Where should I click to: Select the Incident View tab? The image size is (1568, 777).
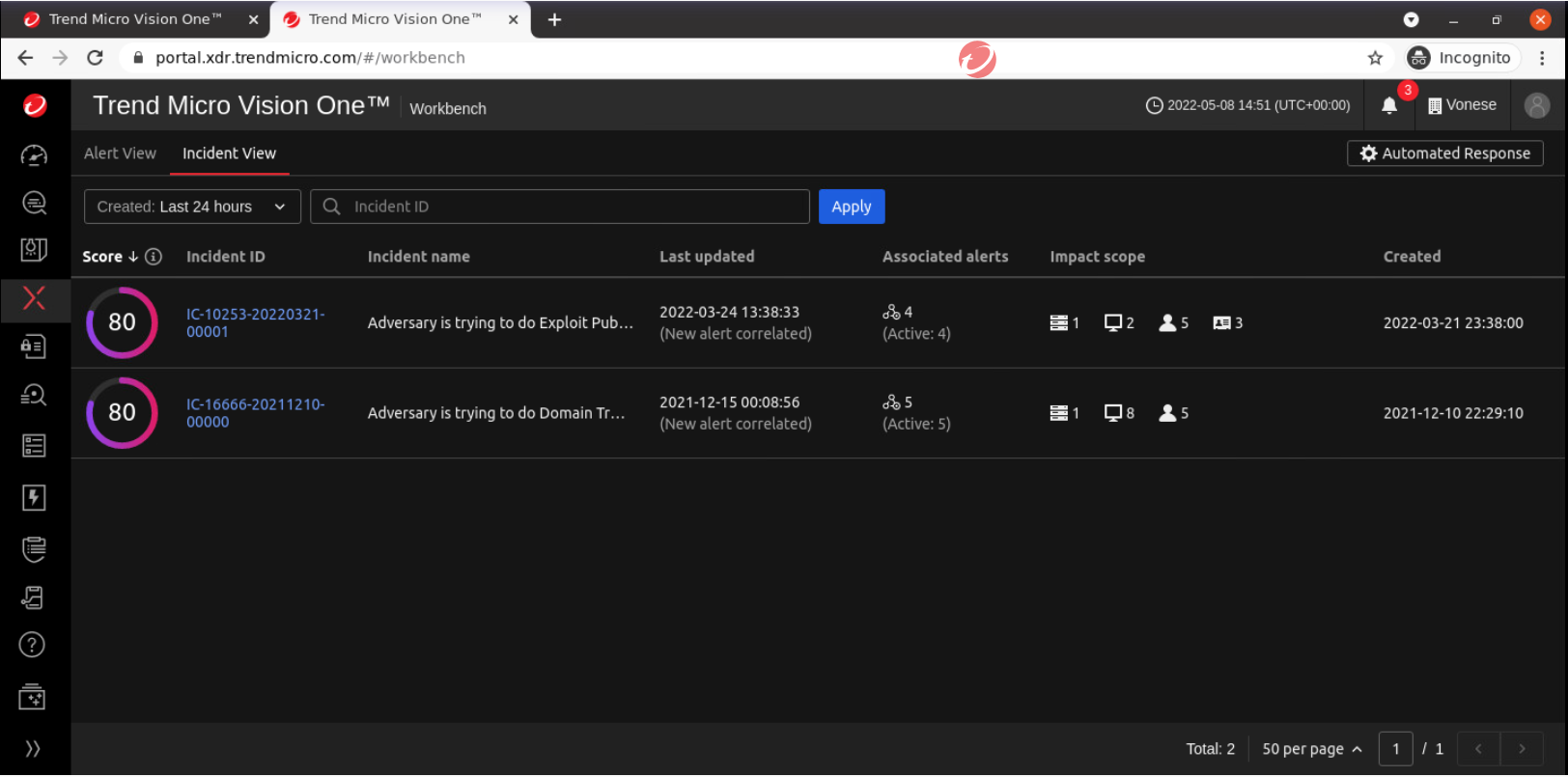click(x=229, y=153)
